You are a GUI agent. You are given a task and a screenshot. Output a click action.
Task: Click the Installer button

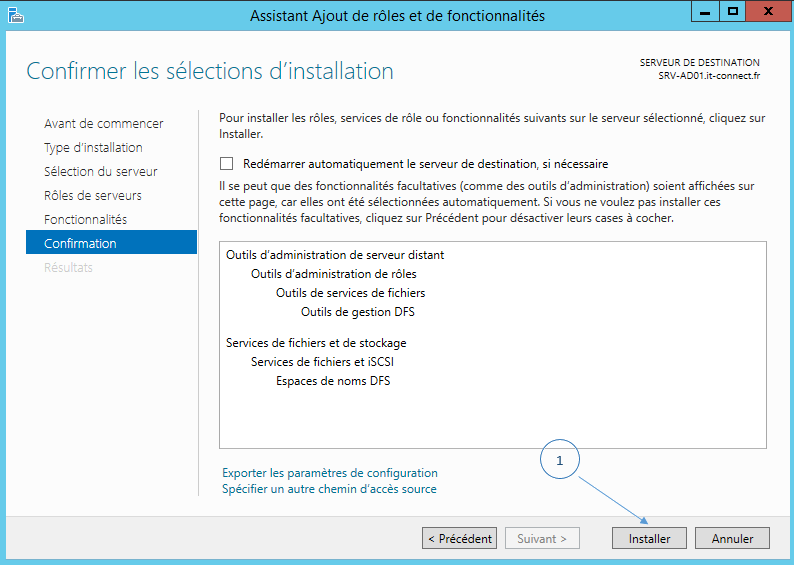649,538
